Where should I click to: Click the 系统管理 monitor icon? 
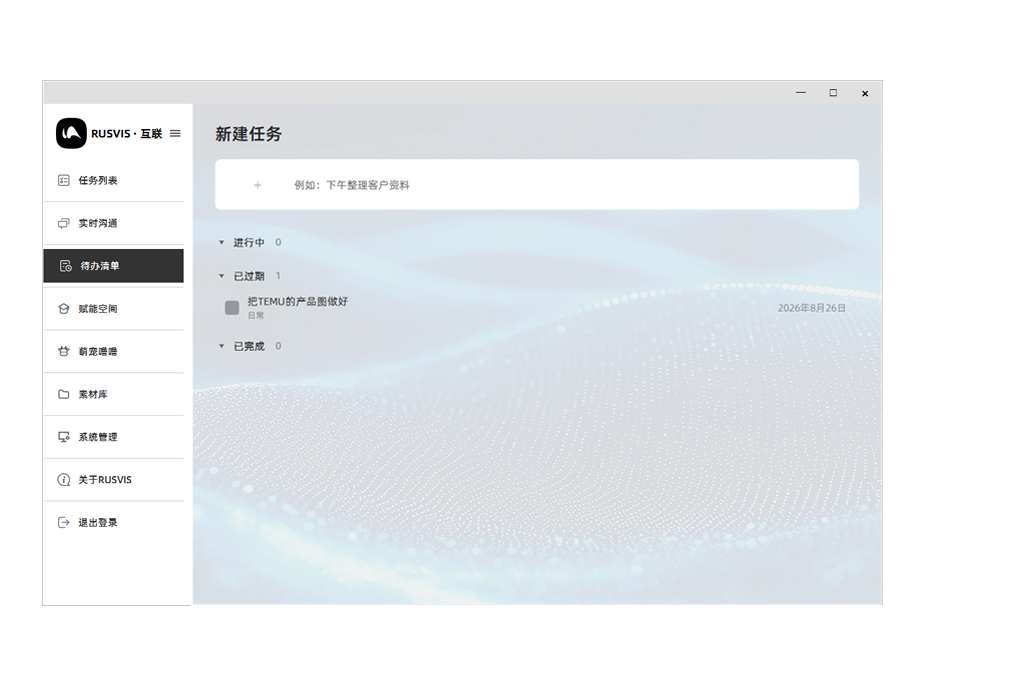(x=63, y=437)
